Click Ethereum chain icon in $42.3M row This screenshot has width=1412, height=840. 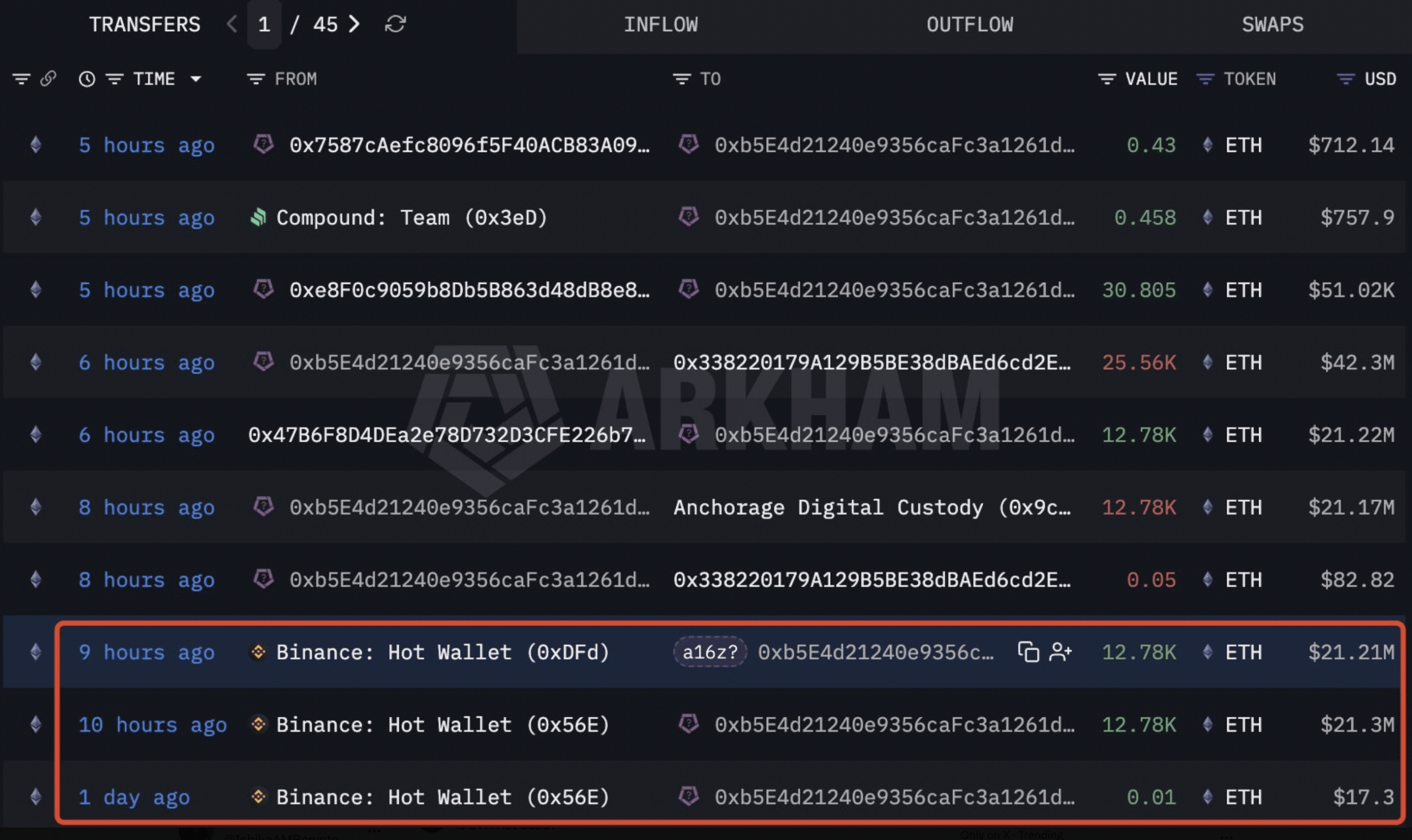click(36, 362)
